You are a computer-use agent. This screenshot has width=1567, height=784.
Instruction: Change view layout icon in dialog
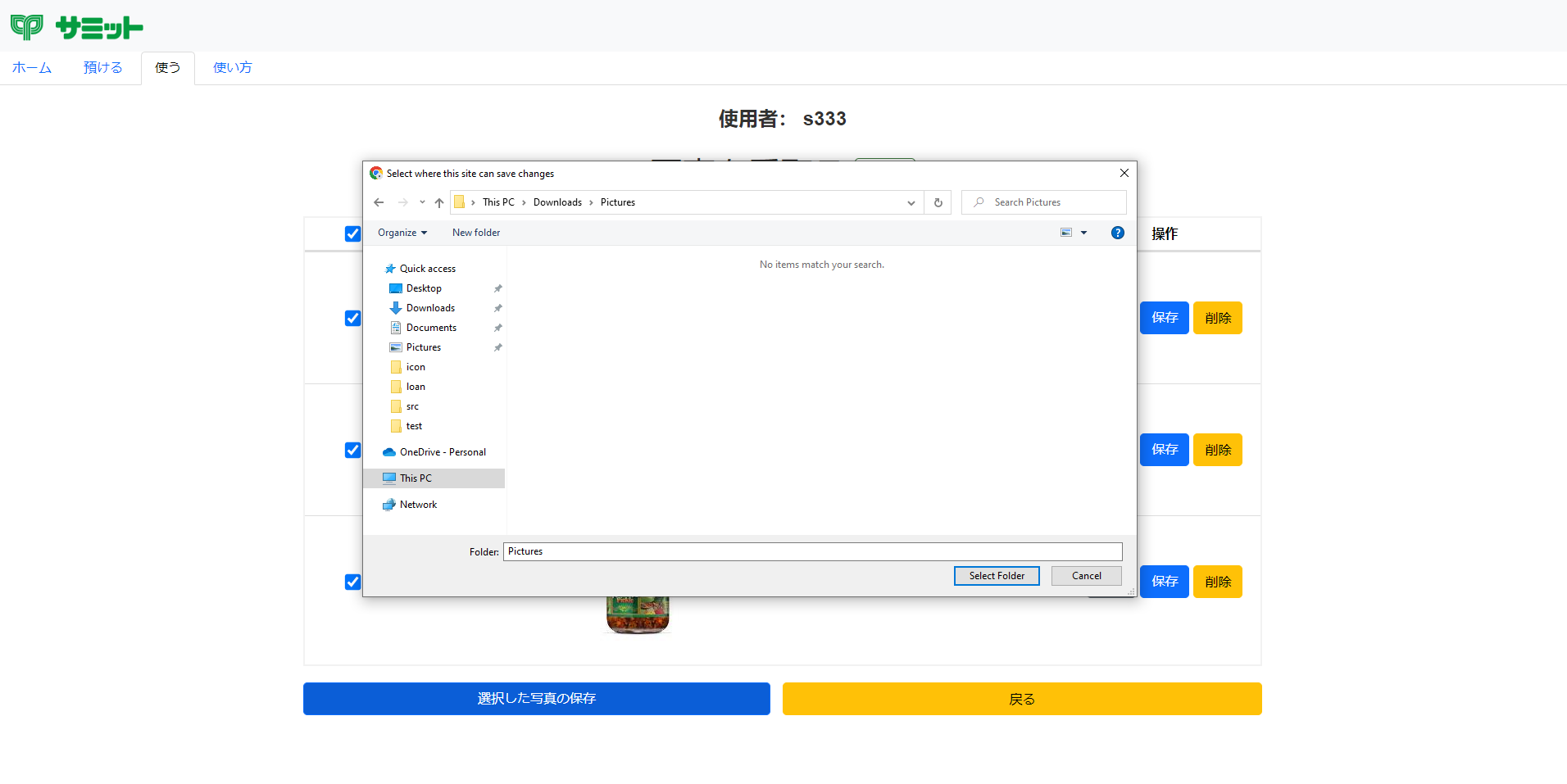(x=1066, y=233)
